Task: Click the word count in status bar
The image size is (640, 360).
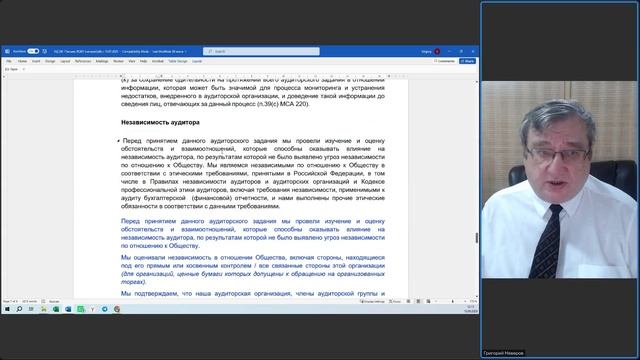Action: (29, 301)
